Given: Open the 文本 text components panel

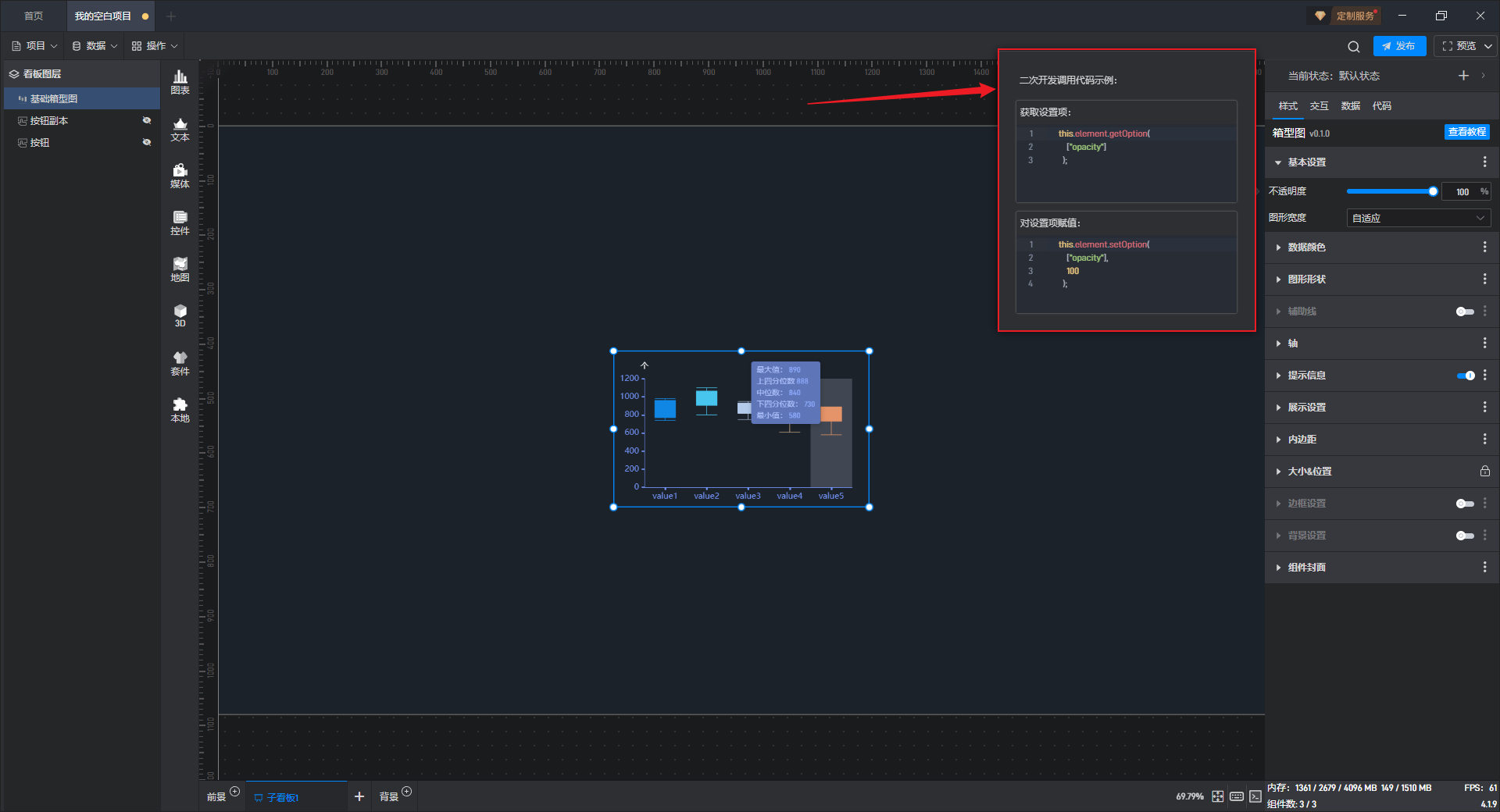Looking at the screenshot, I should (x=180, y=129).
